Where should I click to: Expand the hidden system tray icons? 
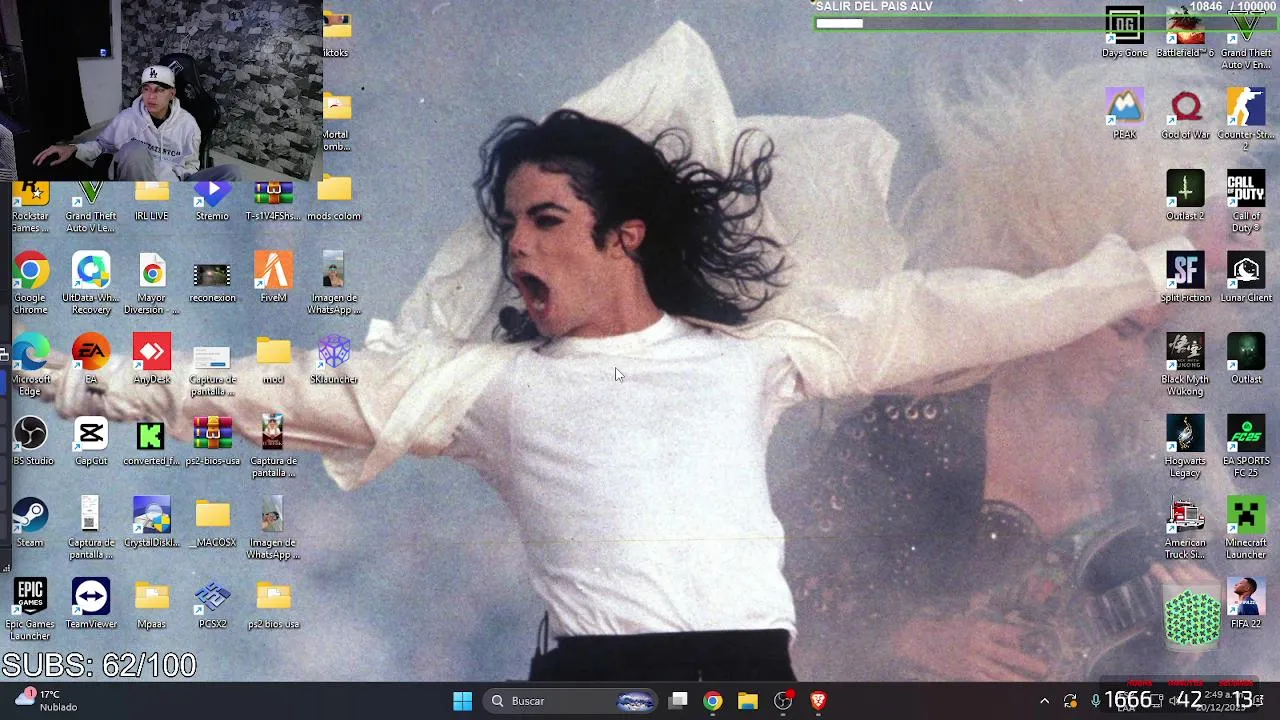1044,701
